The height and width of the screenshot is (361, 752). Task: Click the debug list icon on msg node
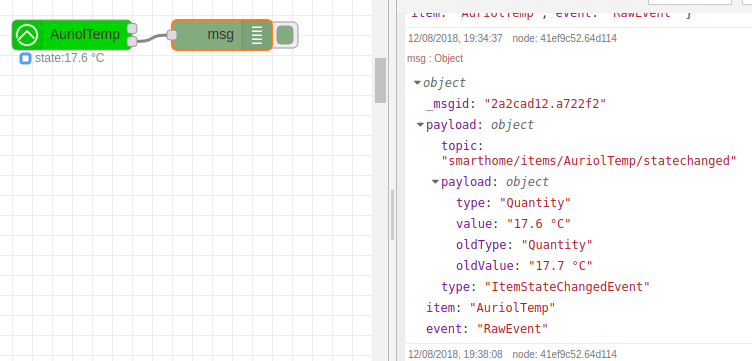[x=257, y=35]
